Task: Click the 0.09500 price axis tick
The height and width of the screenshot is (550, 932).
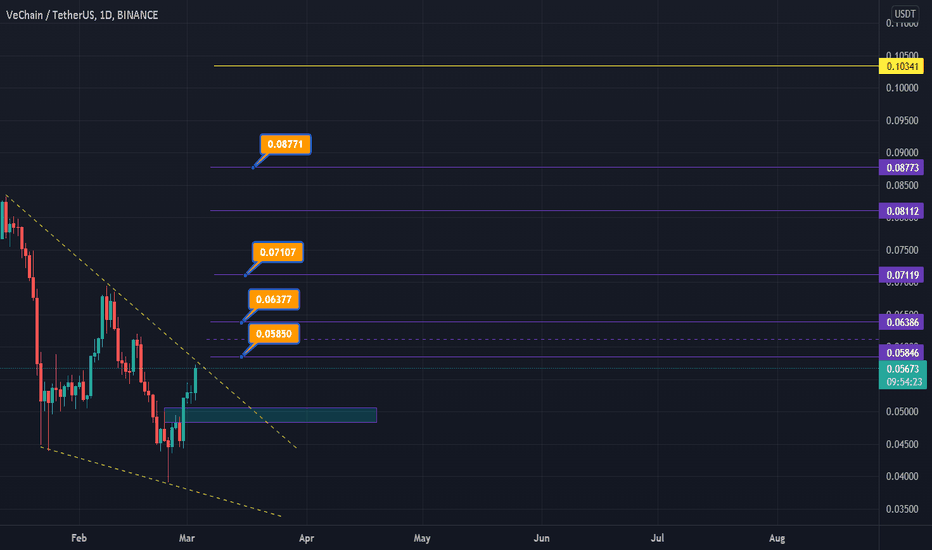Action: 902,121
